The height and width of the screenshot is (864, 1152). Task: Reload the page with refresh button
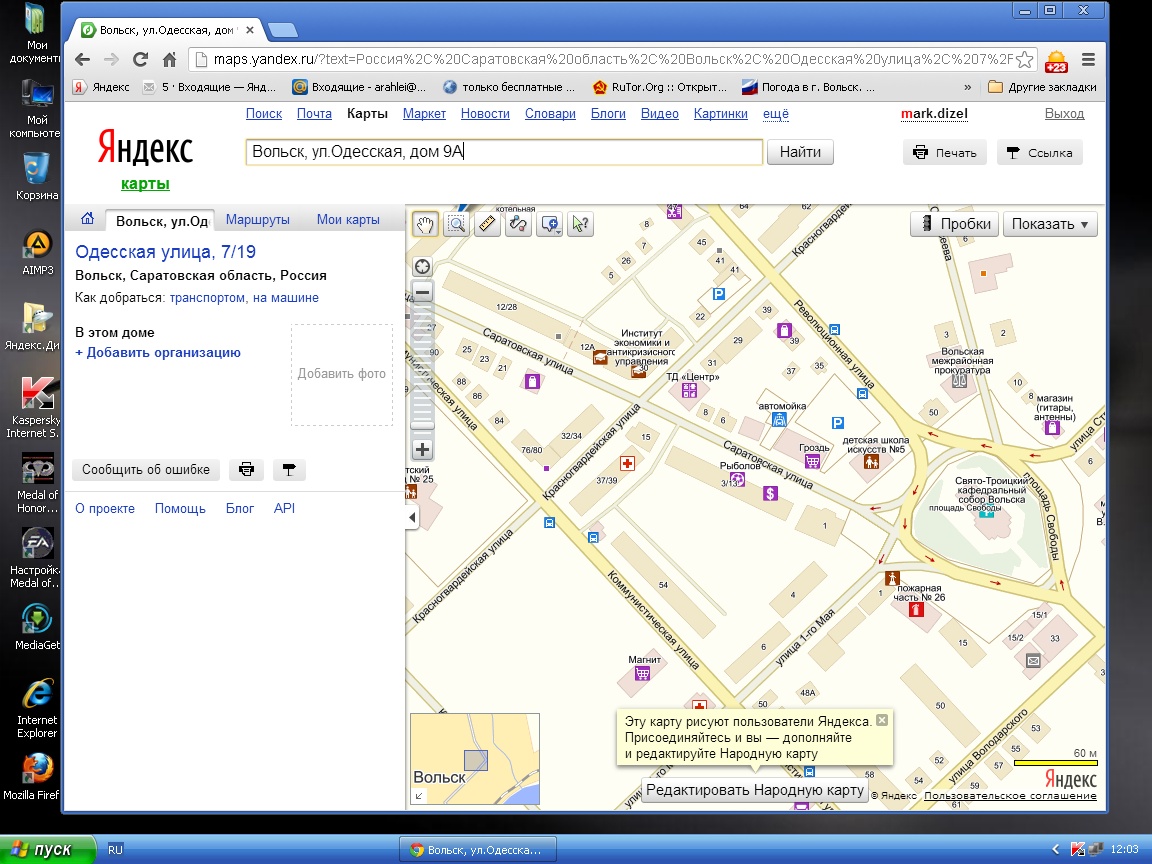(x=140, y=60)
